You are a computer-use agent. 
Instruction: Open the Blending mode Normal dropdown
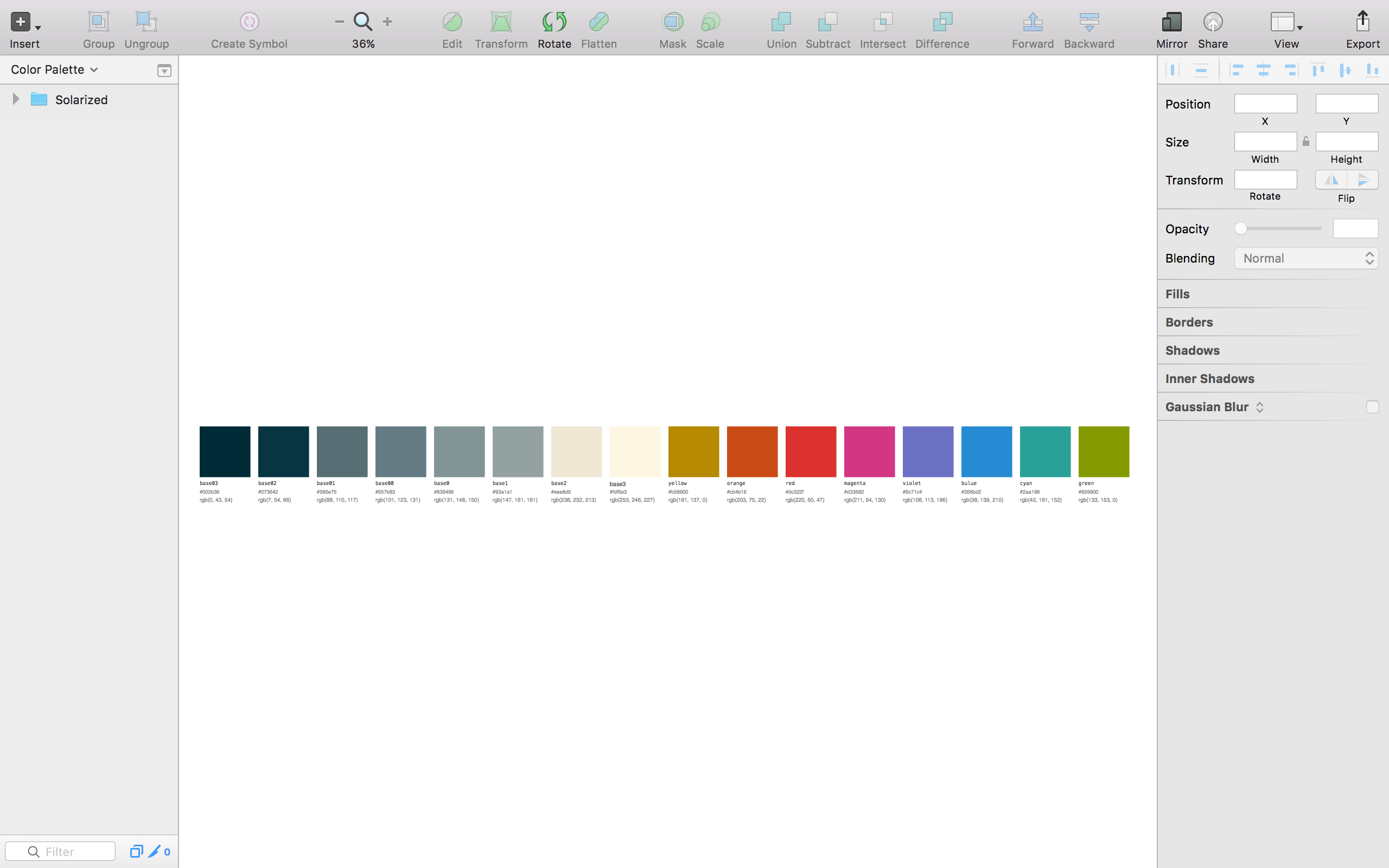coord(1306,258)
